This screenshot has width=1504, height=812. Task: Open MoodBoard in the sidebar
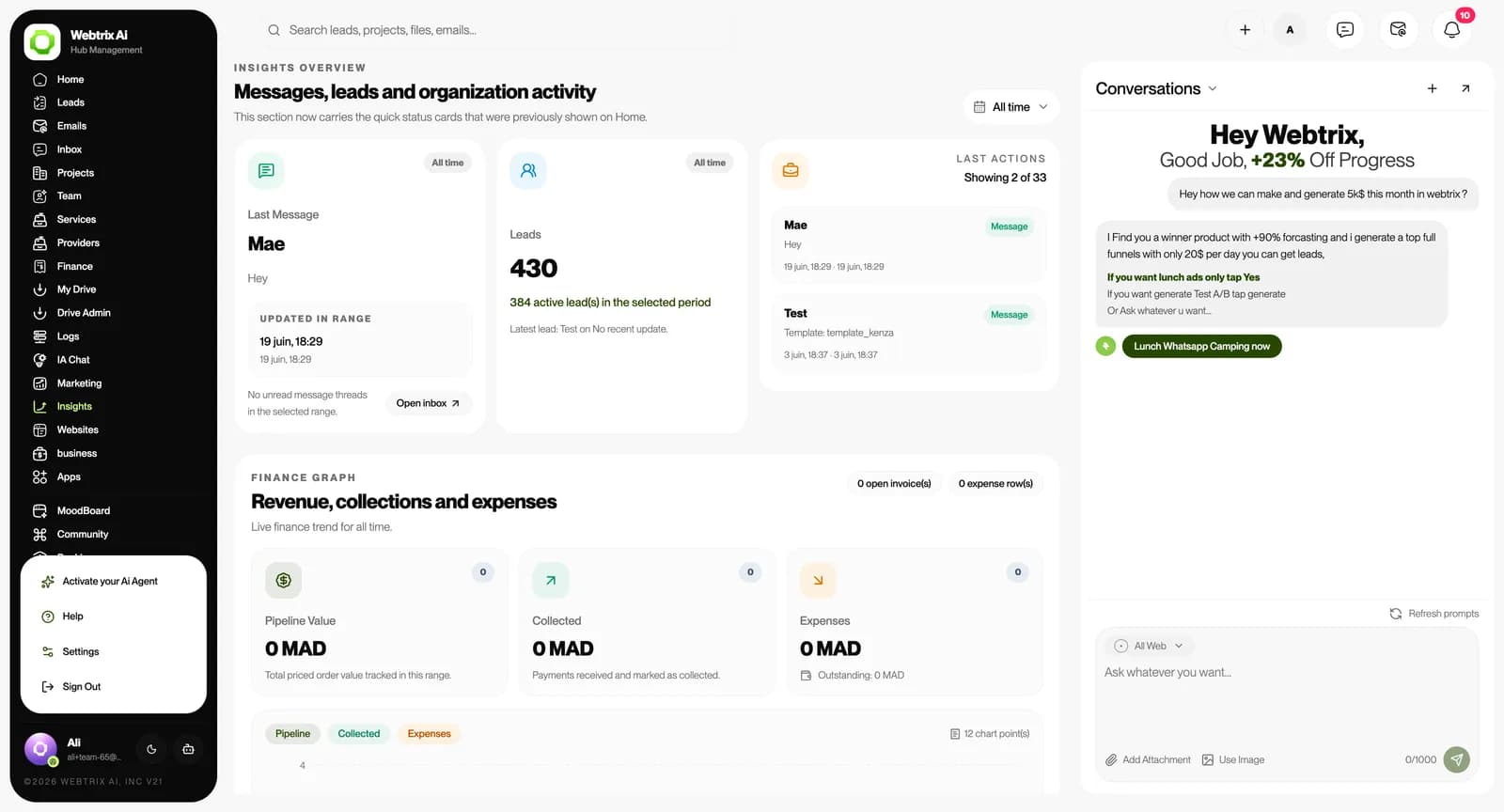click(83, 510)
